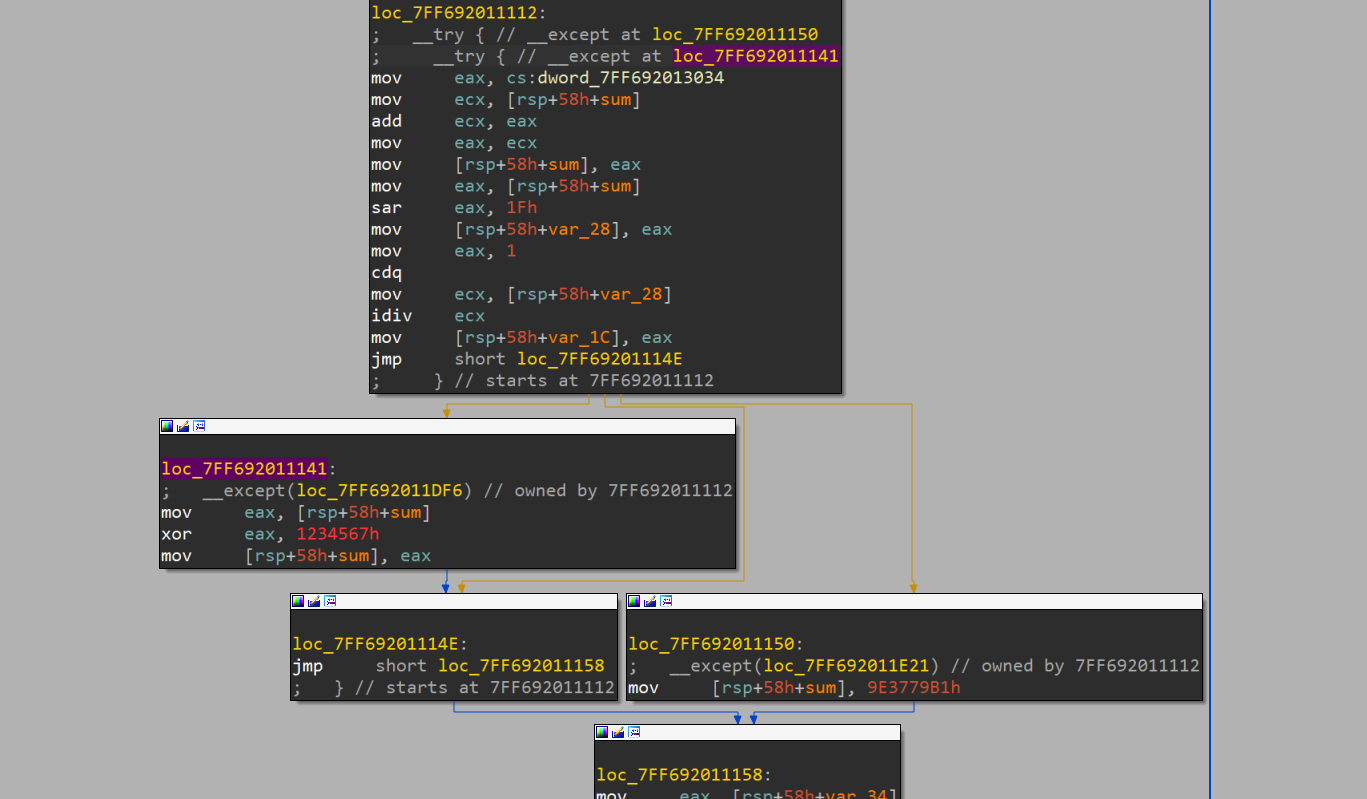Image resolution: width=1367 pixels, height=799 pixels.
Task: Set node color for loc_7FF692011150 block
Action: point(634,601)
